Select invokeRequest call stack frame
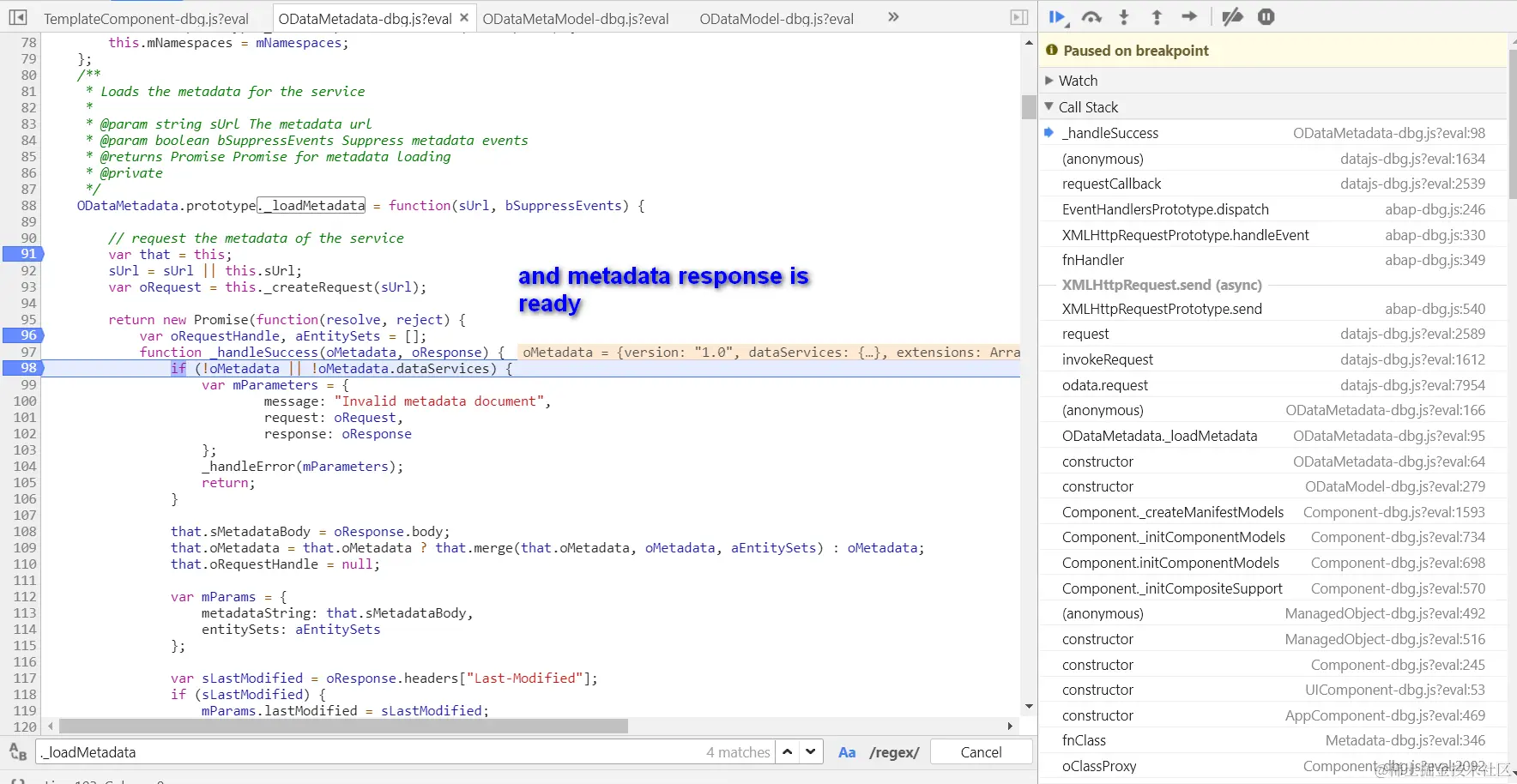The width and height of the screenshot is (1517, 784). [x=1273, y=359]
